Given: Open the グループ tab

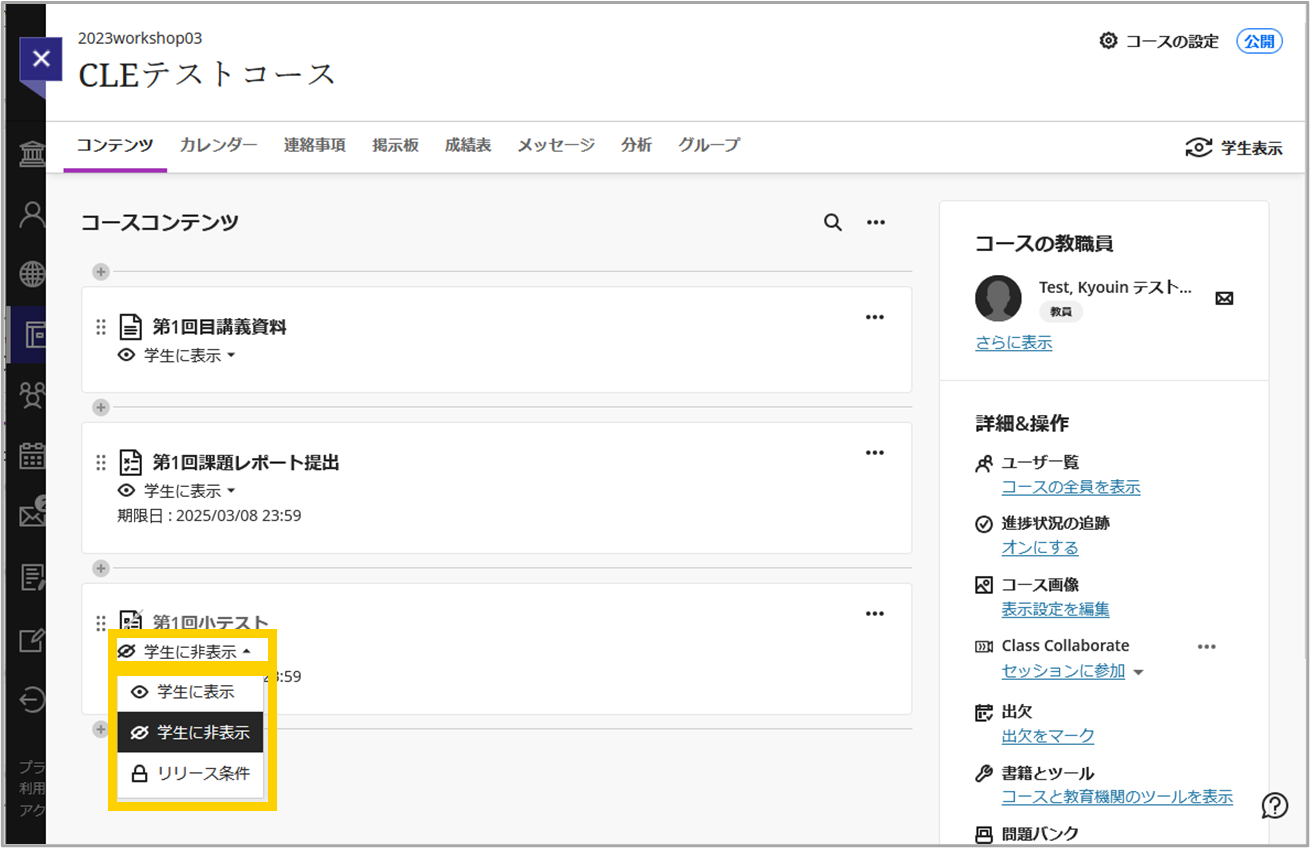Looking at the screenshot, I should point(709,145).
